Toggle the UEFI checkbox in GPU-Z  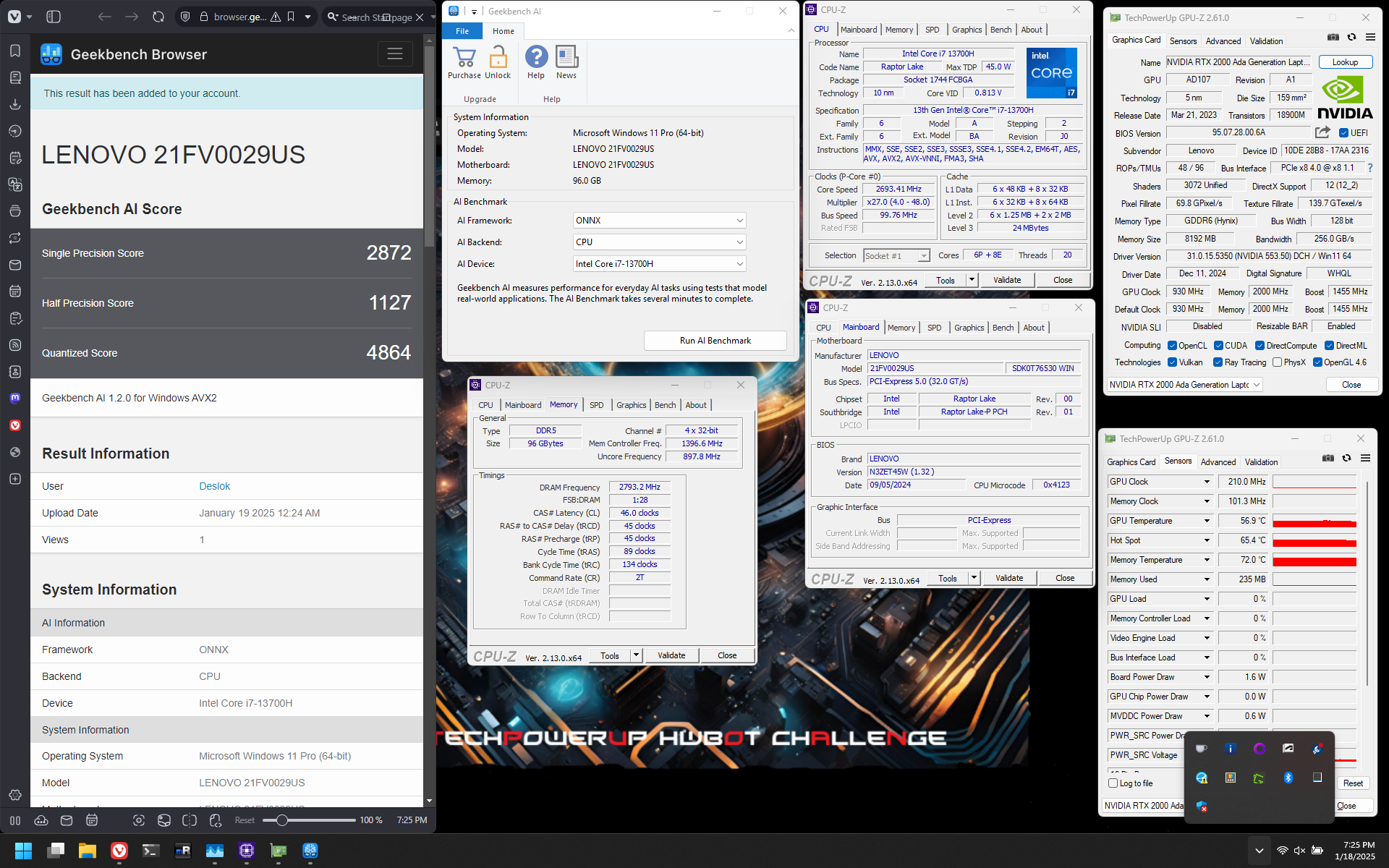[1343, 133]
